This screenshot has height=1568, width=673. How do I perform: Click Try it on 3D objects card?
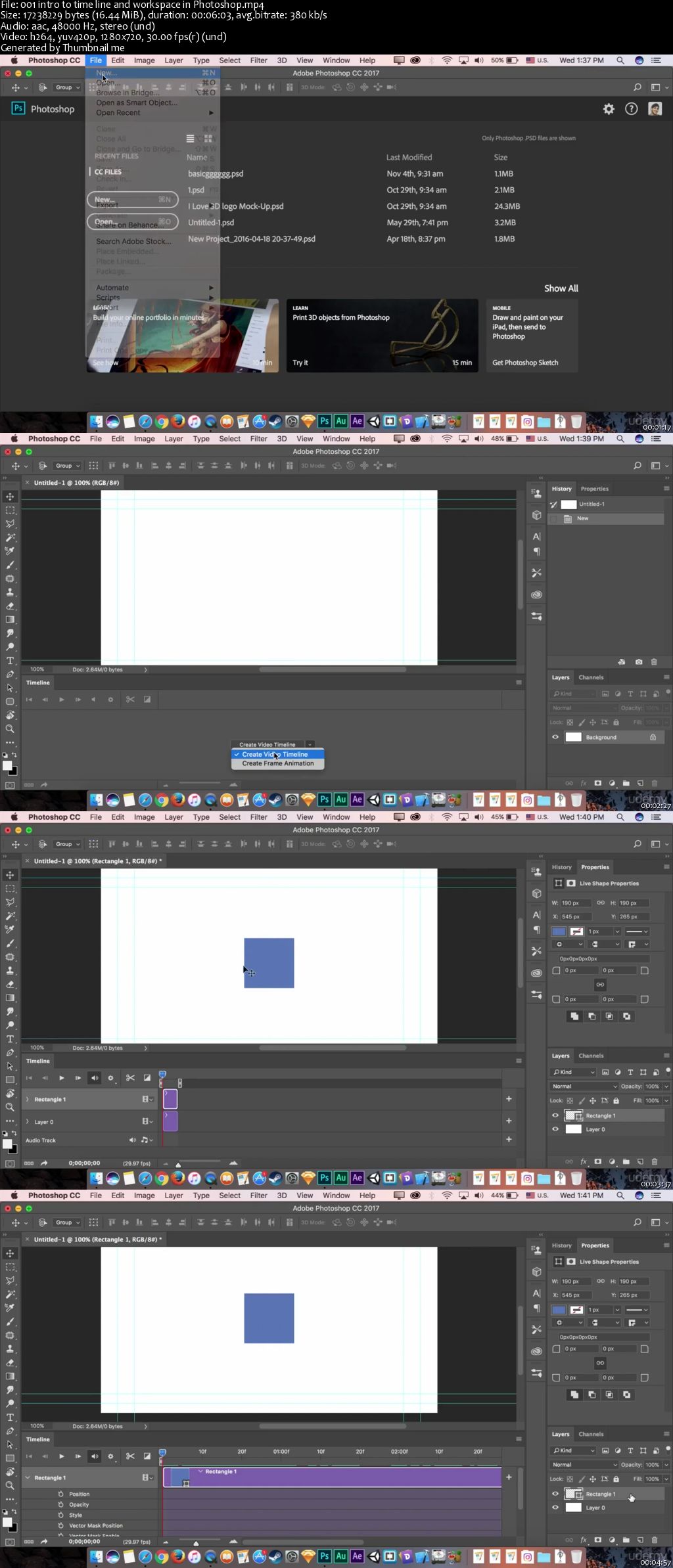300,363
